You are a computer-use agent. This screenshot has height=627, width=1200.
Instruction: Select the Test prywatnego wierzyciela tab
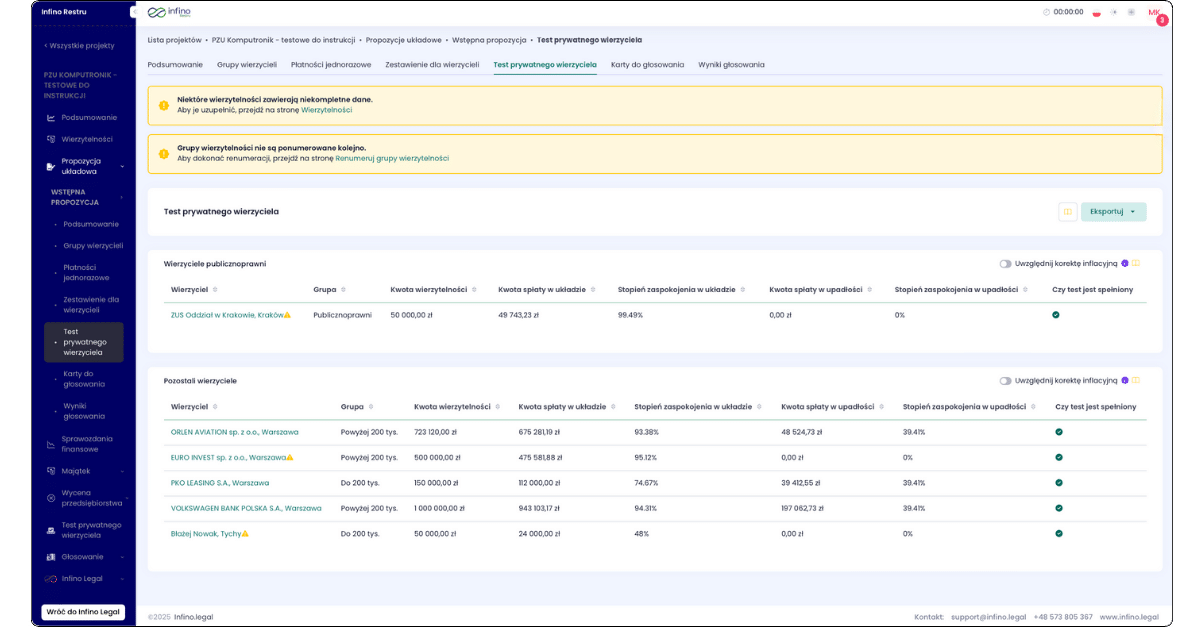click(x=545, y=65)
